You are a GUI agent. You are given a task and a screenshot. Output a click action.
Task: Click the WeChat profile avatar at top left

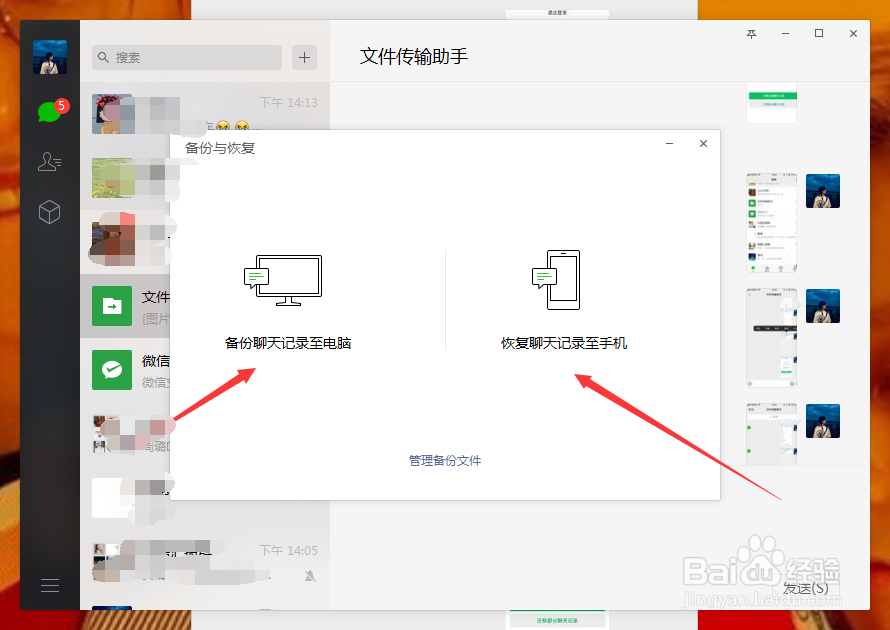(49, 57)
